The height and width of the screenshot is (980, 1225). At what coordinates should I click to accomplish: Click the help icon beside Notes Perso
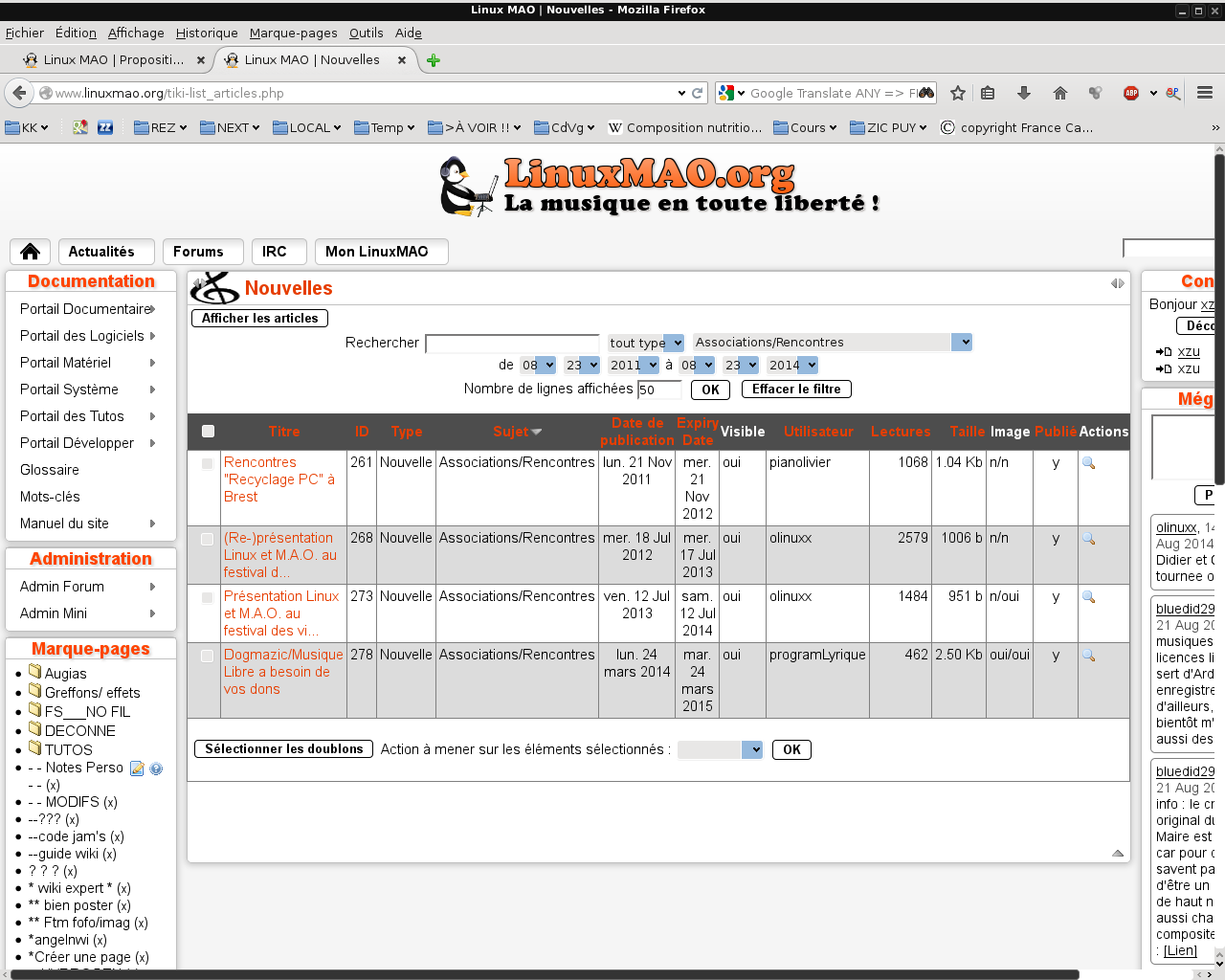[x=156, y=768]
